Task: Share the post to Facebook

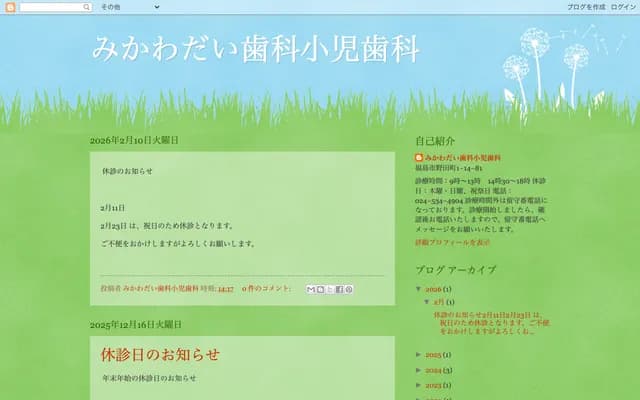Action: tap(339, 289)
